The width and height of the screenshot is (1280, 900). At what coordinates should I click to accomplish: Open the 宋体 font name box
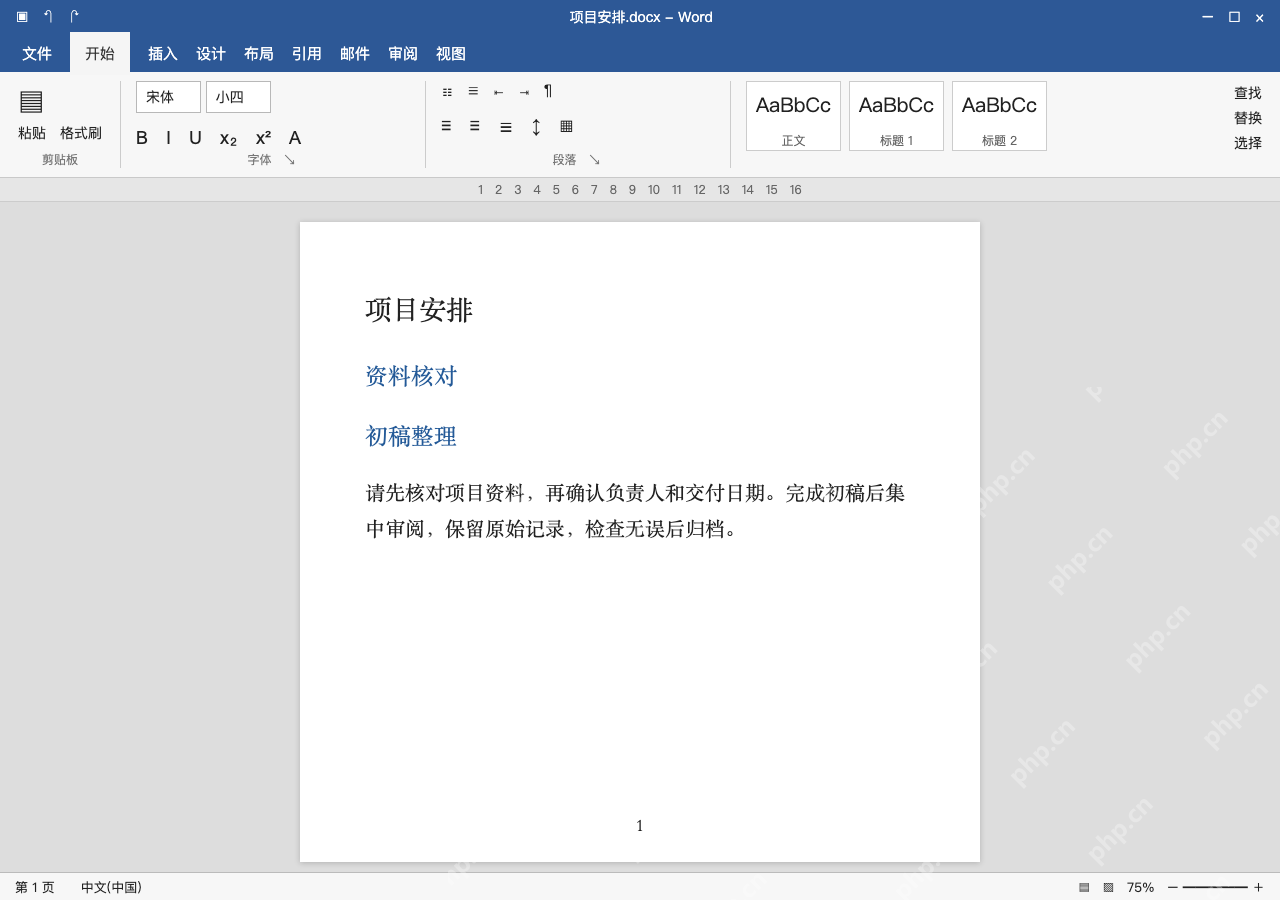coord(168,97)
